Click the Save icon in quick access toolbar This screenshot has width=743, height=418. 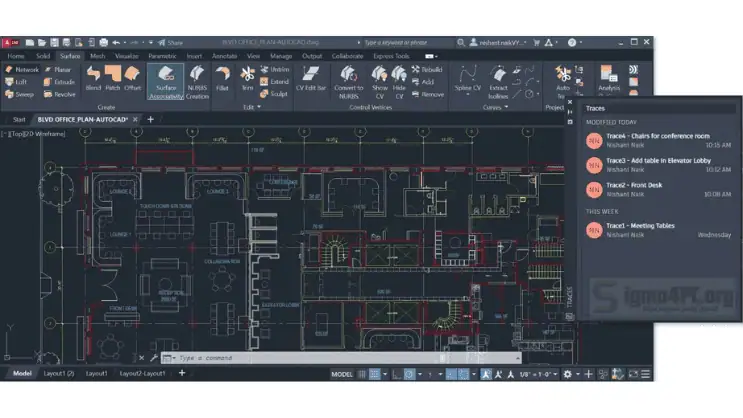(x=54, y=43)
